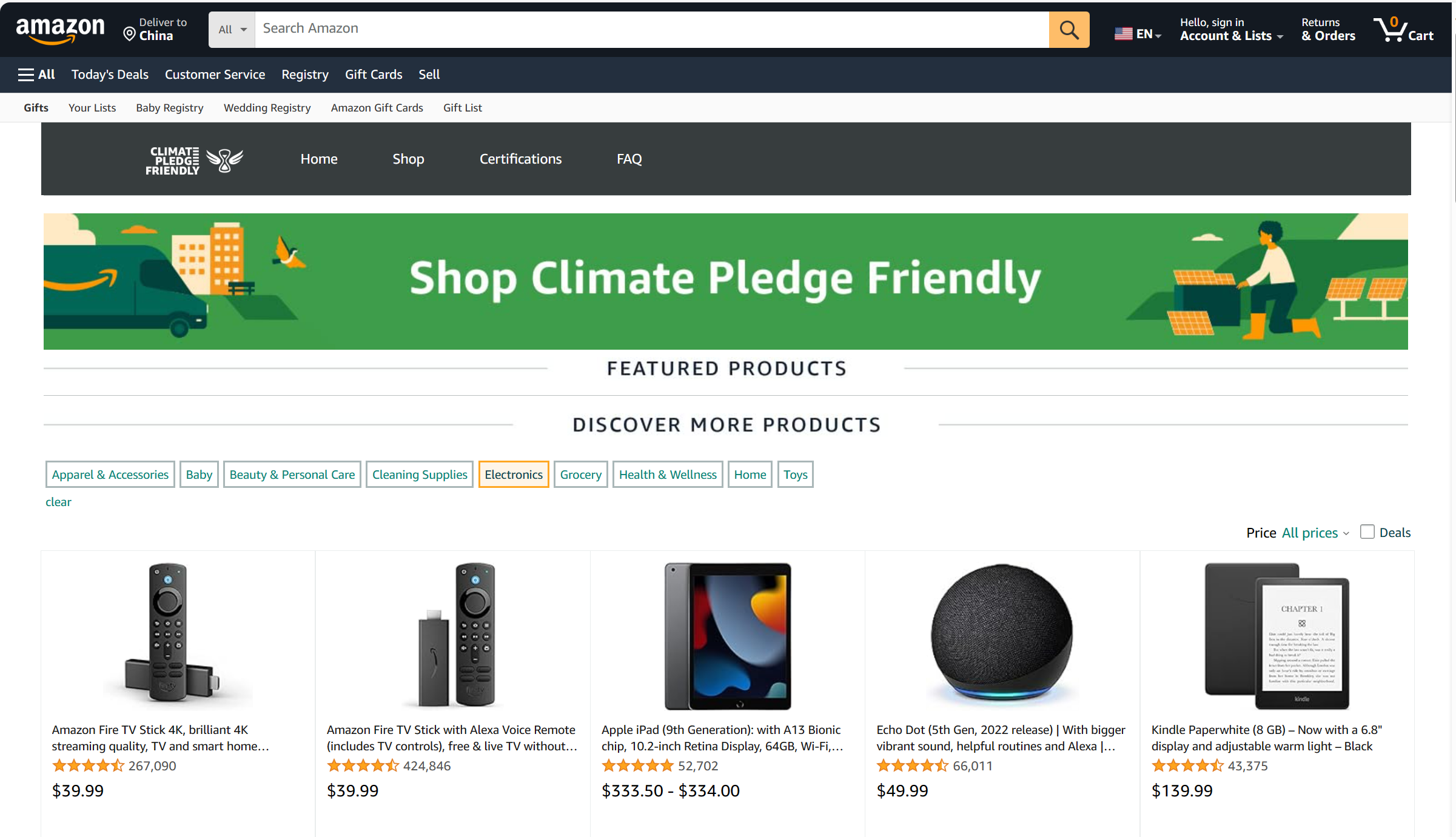This screenshot has width=1456, height=837.
Task: Click the orange search magnifier button
Action: pos(1069,29)
